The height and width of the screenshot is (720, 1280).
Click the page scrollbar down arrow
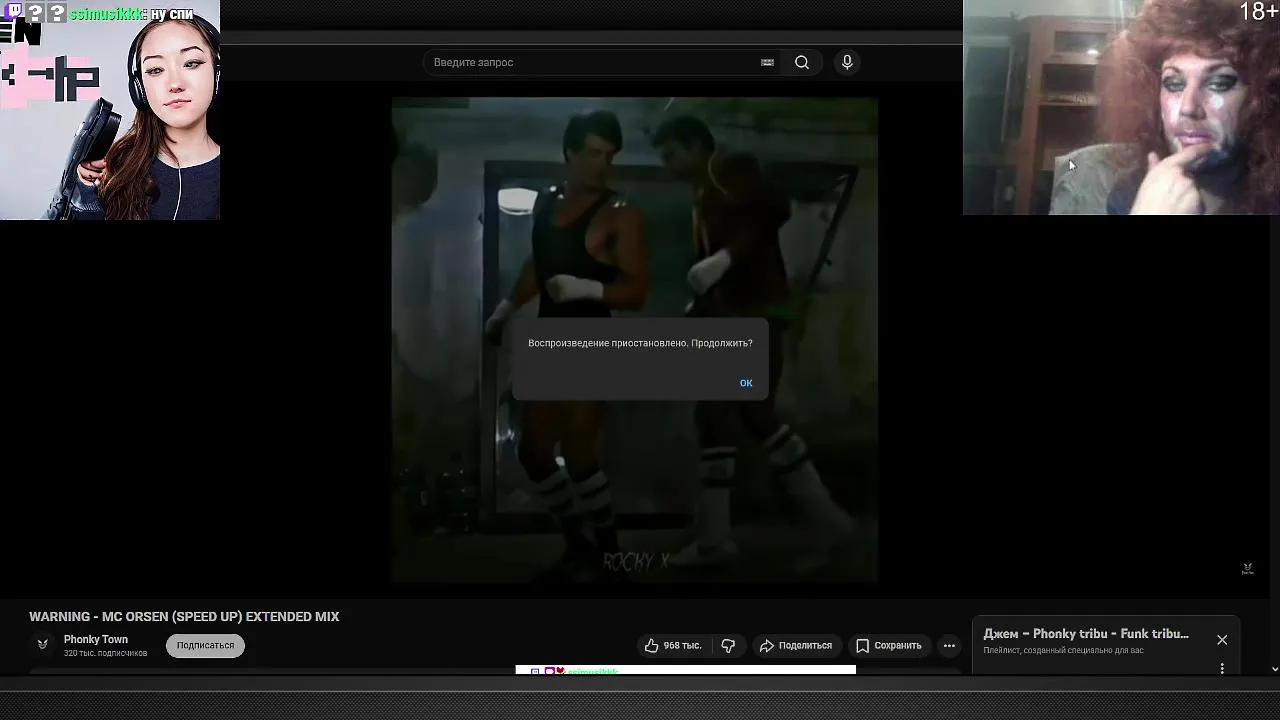[x=1274, y=669]
